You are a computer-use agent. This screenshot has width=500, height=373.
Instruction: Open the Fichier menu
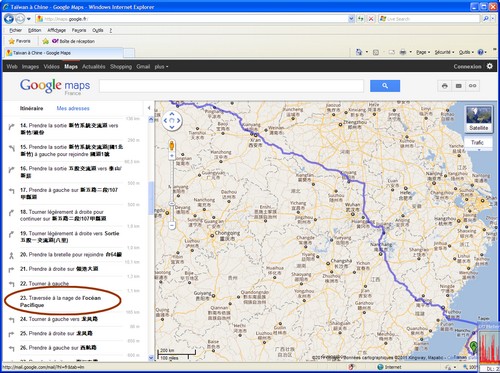tap(15, 30)
